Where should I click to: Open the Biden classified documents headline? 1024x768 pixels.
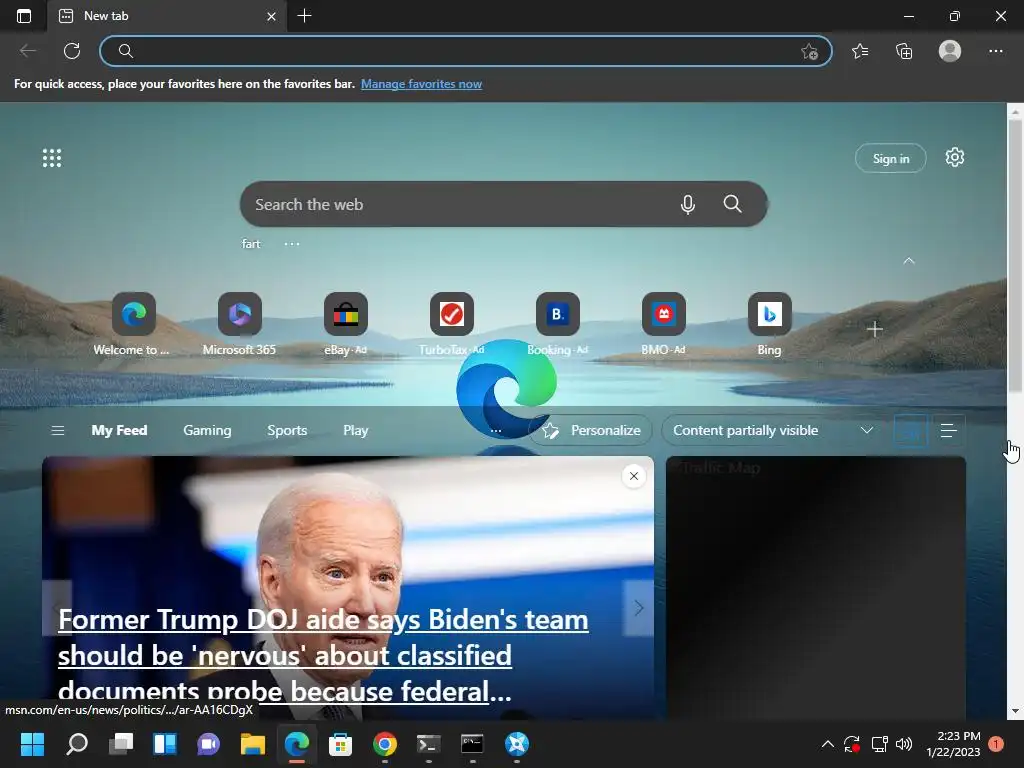point(323,655)
